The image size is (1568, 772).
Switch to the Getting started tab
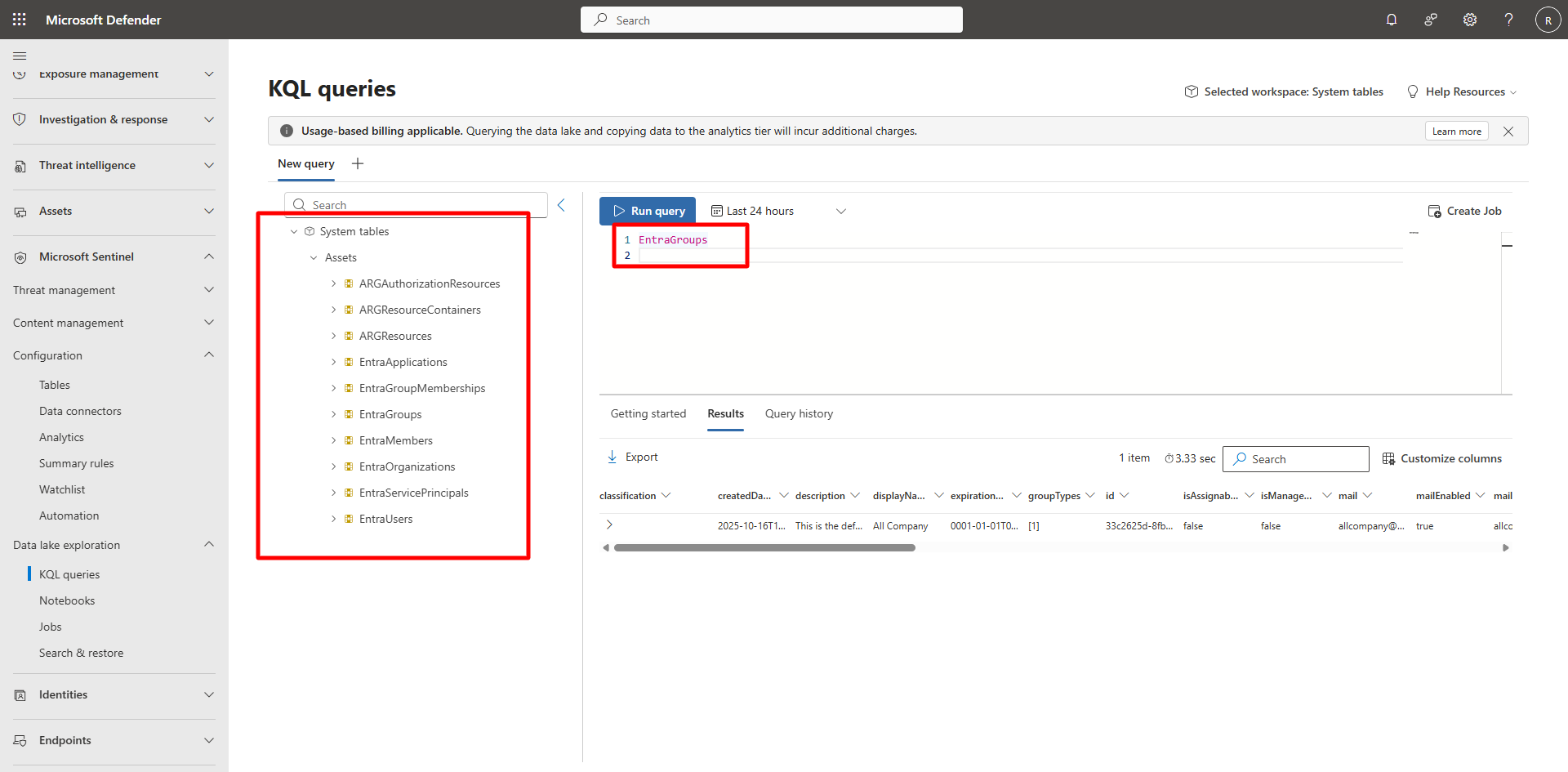pyautogui.click(x=648, y=413)
